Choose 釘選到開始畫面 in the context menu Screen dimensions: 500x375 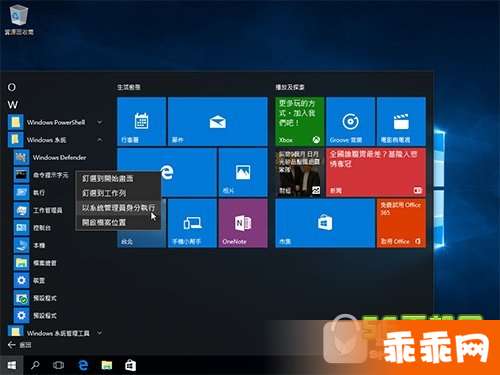click(118, 178)
